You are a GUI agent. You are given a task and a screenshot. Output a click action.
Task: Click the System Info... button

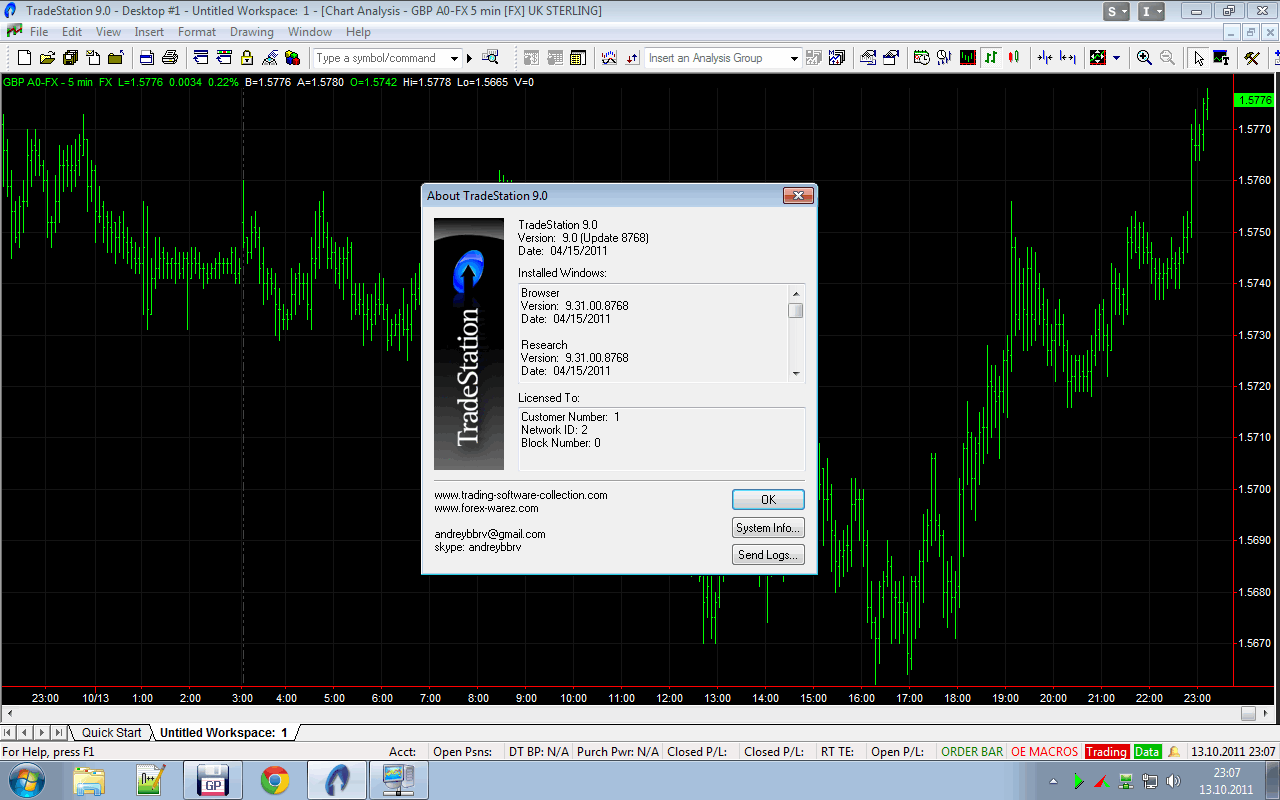[x=767, y=528]
